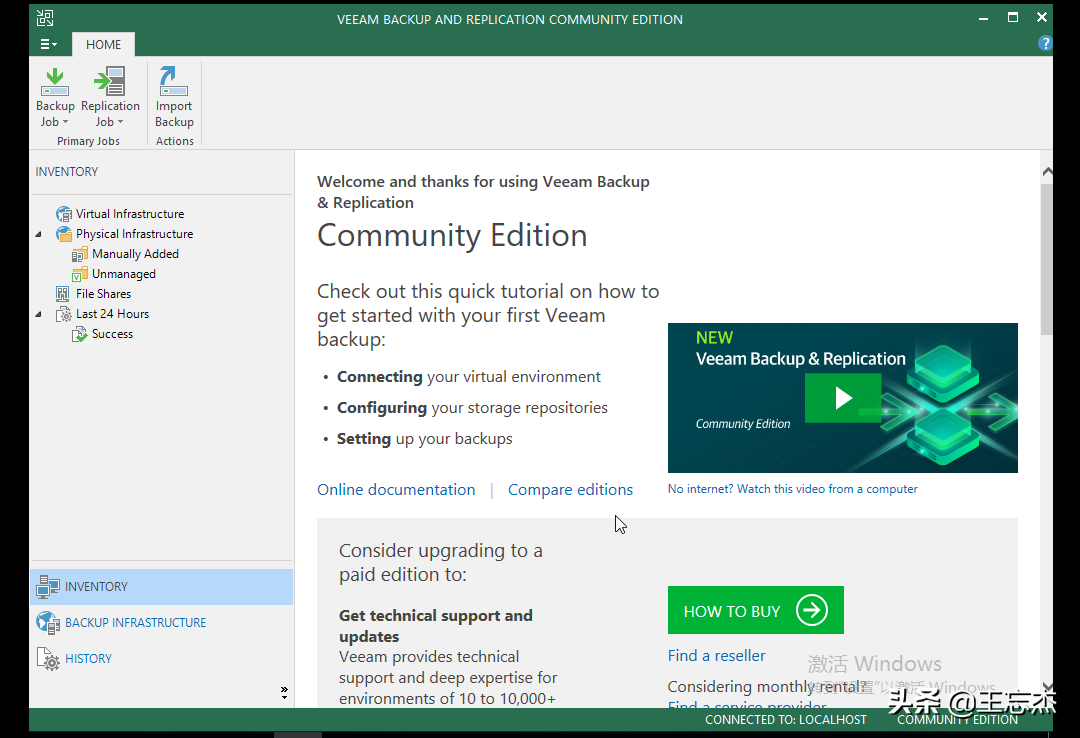This screenshot has width=1080, height=738.
Task: Click CONNECTED TO: LOCALHOST status text
Action: pyautogui.click(x=786, y=720)
